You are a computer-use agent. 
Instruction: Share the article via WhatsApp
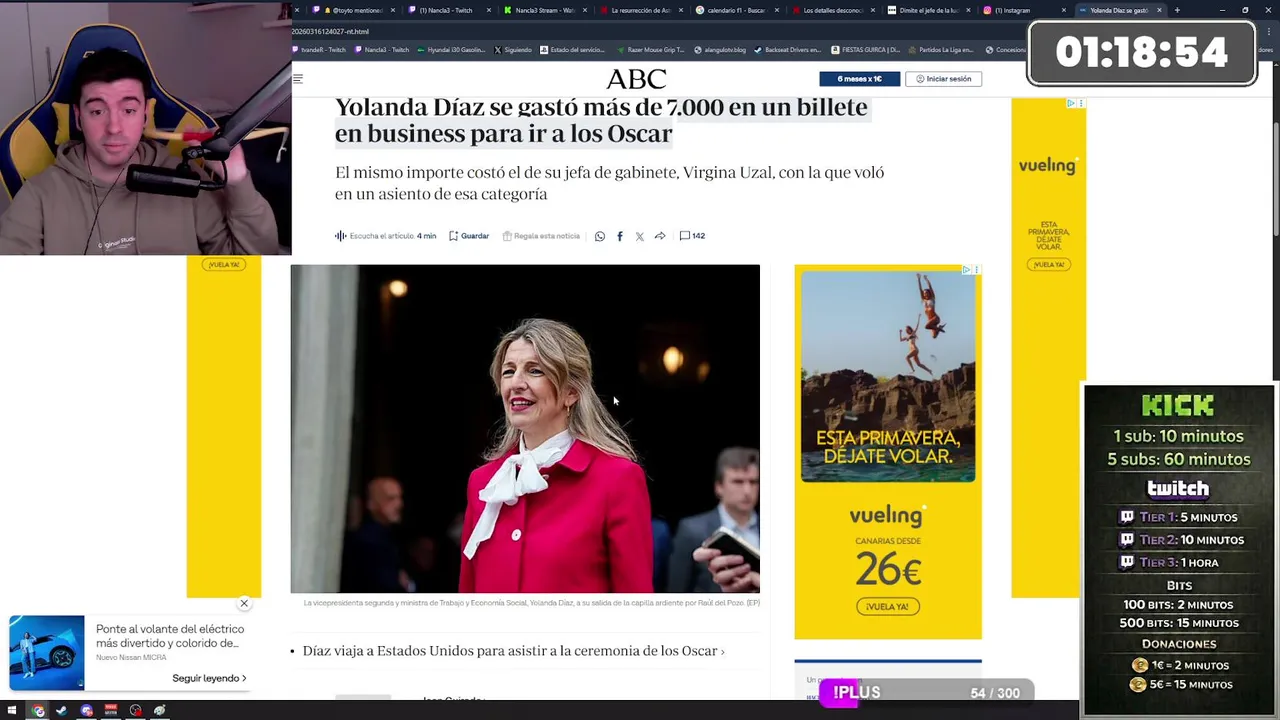[x=600, y=236]
